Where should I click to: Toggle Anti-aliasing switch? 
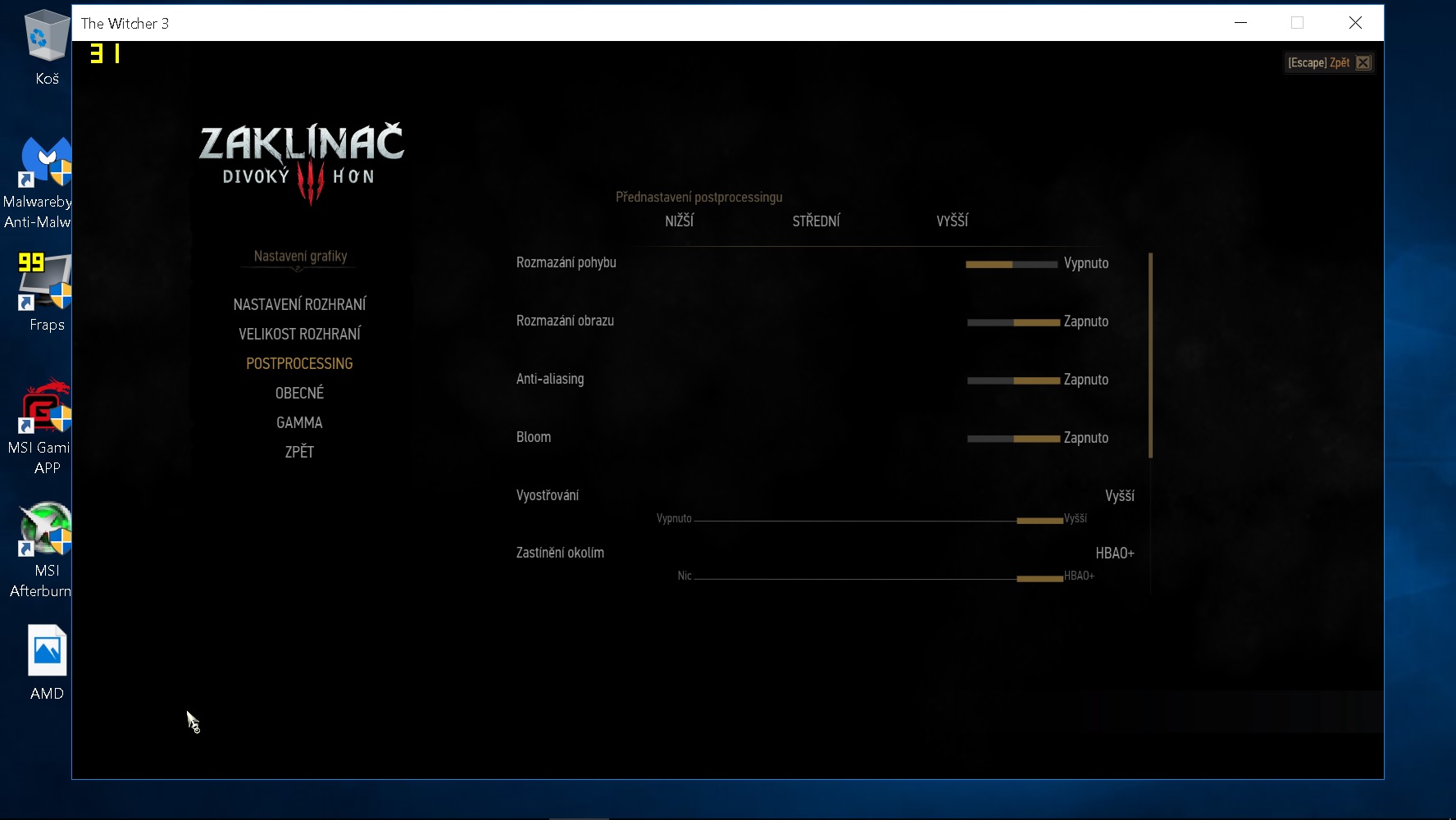(1013, 380)
